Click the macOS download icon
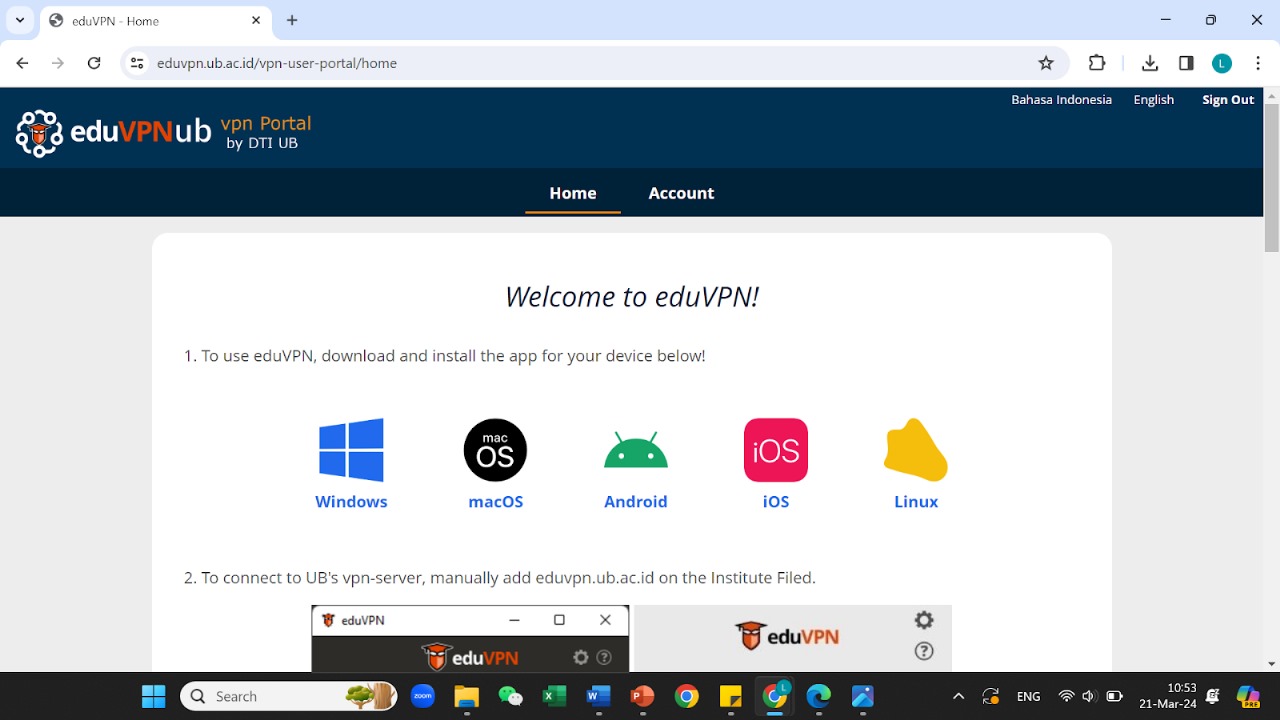The height and width of the screenshot is (720, 1280). pos(495,450)
